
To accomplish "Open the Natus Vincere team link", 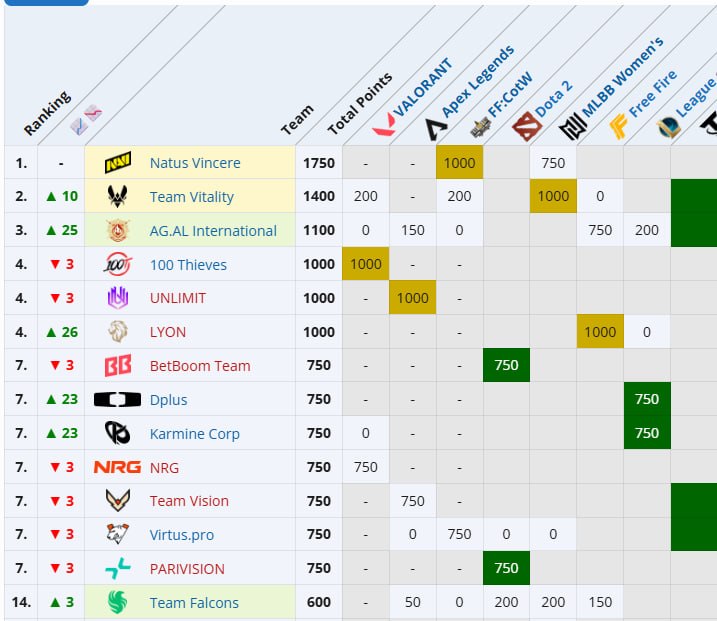I will [x=195, y=163].
